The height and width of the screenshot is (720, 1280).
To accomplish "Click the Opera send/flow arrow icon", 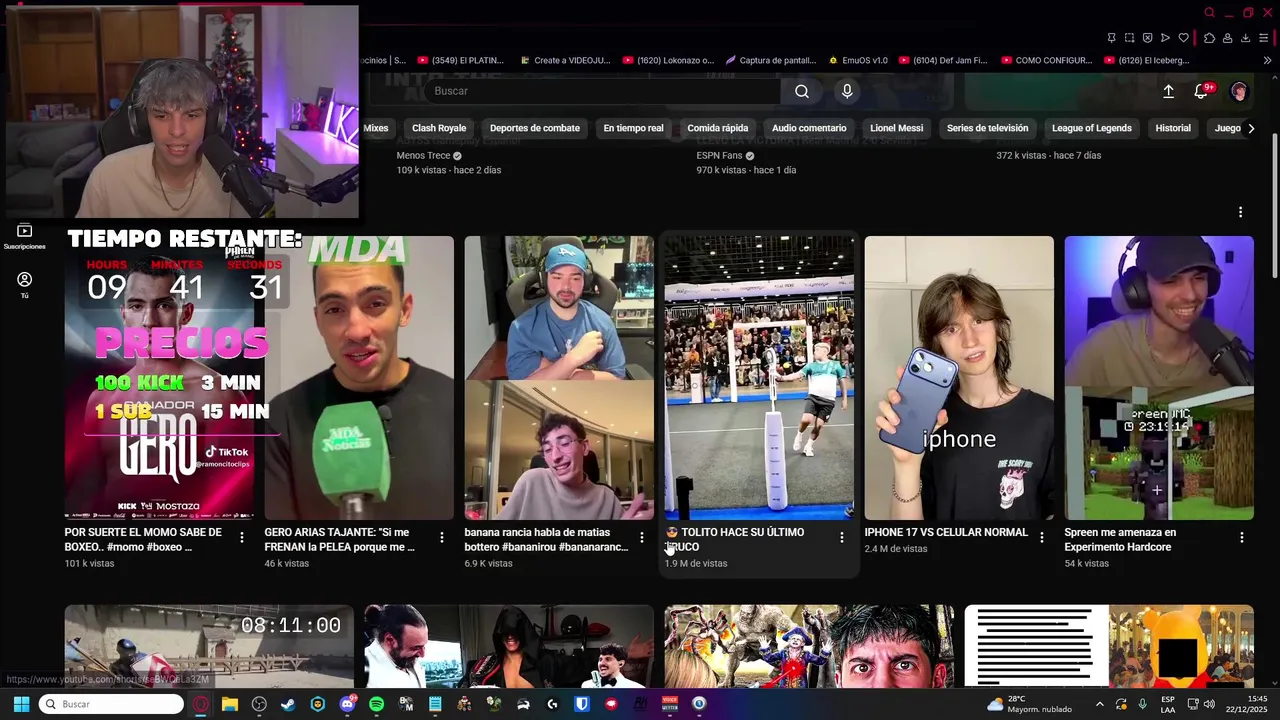I will tap(1165, 38).
